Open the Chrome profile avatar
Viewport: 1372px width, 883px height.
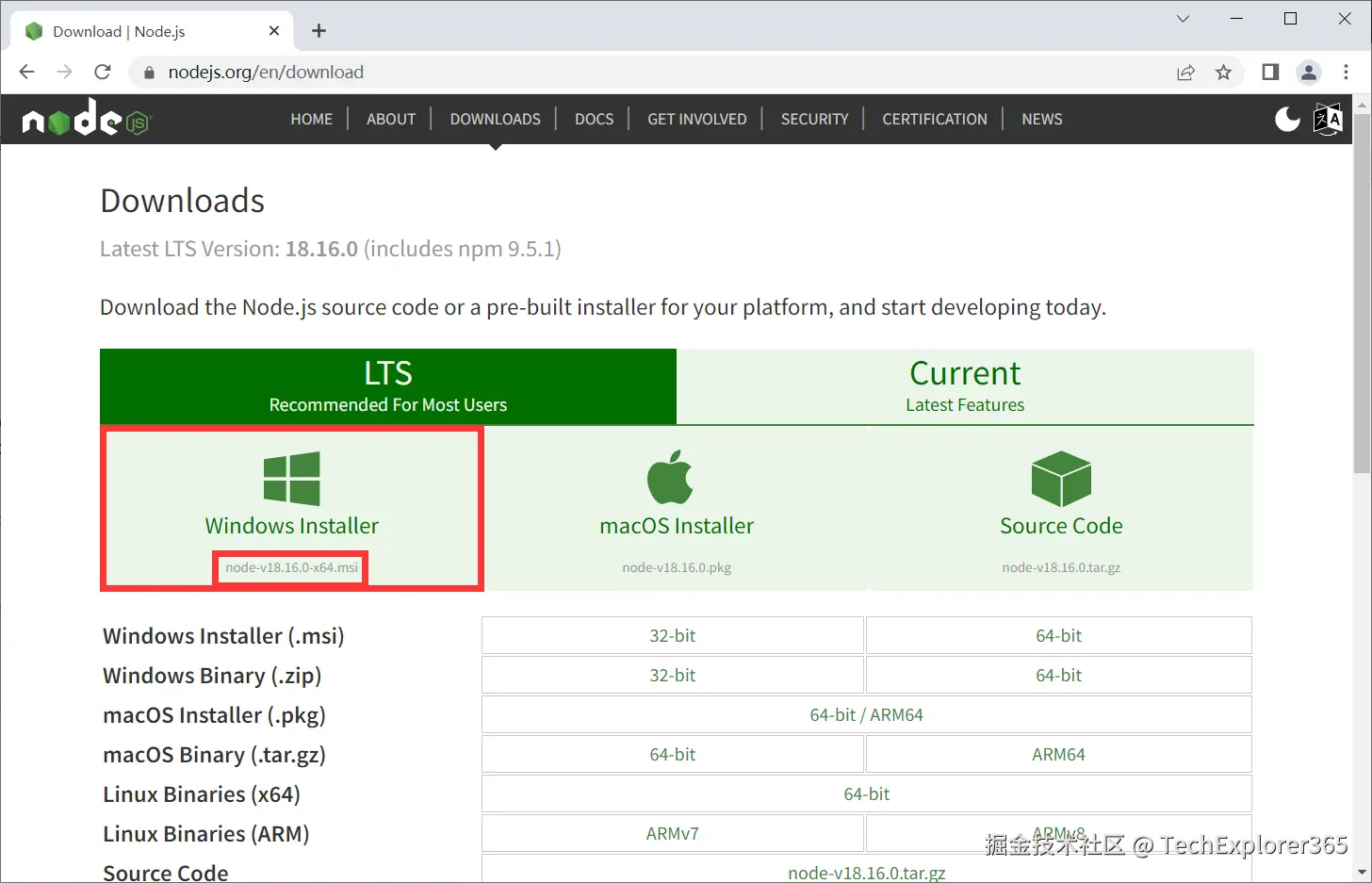pyautogui.click(x=1309, y=73)
